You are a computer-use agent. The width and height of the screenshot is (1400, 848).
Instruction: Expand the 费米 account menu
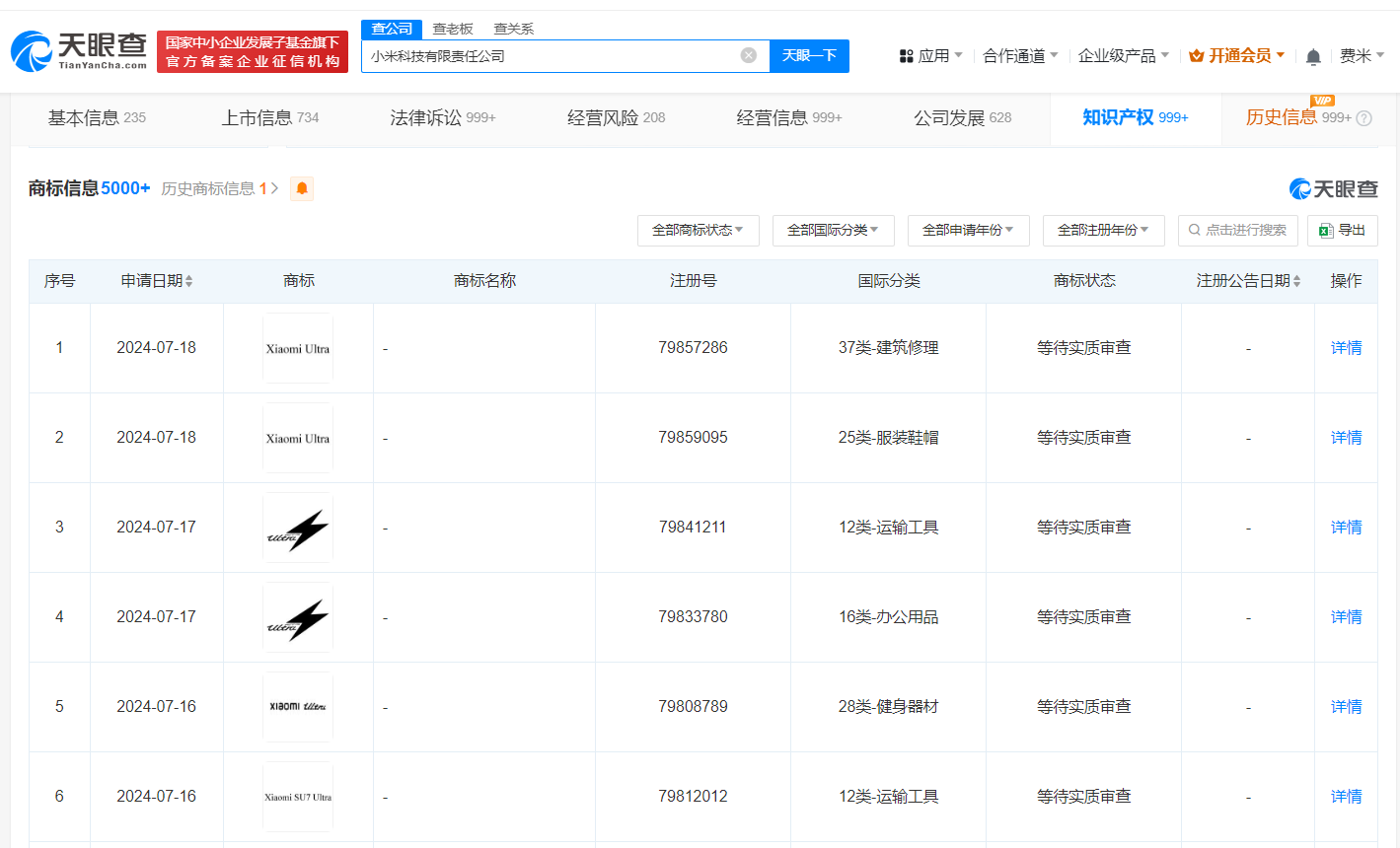pos(1362,56)
